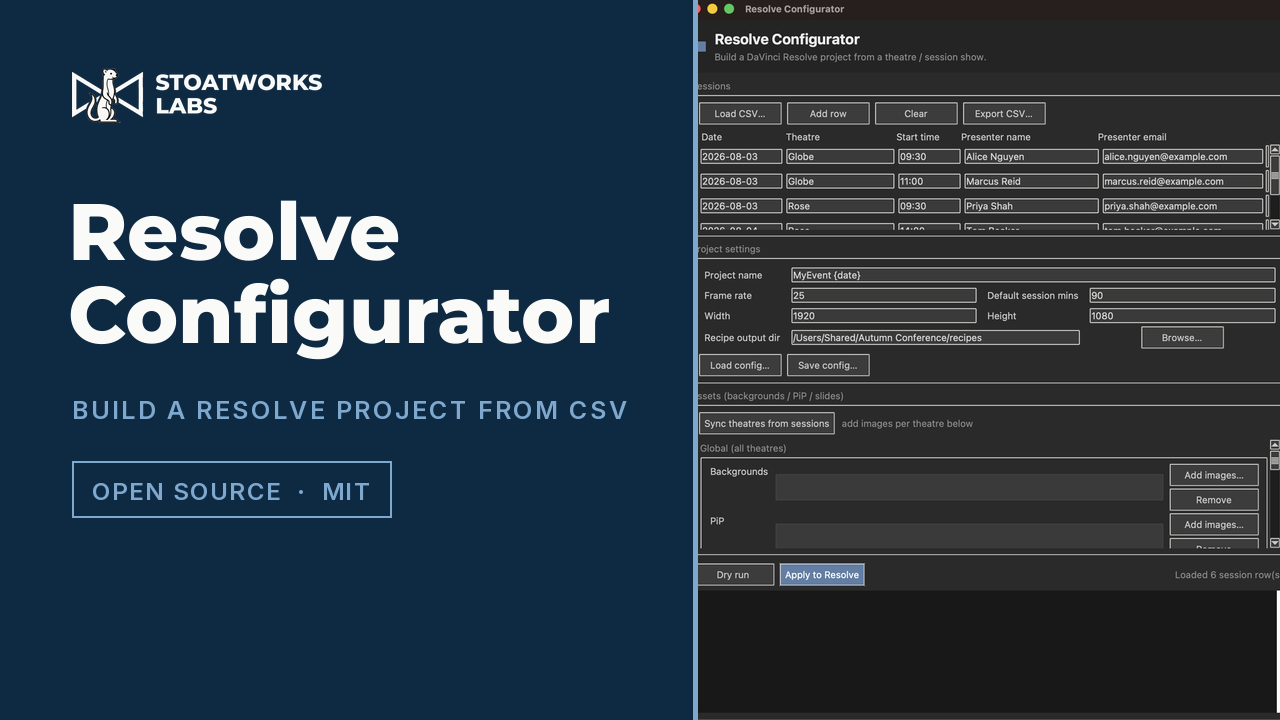Click alice.nguyen@example.com email field
Viewport: 1280px width, 720px height.
1182,157
